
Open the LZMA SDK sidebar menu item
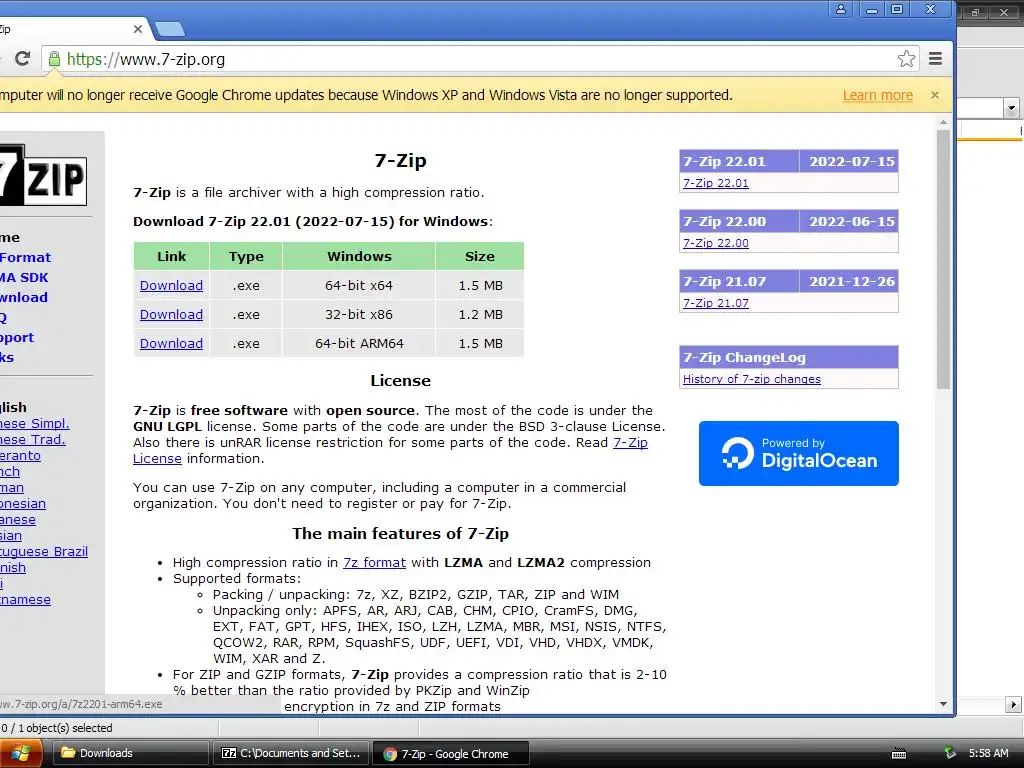[24, 278]
